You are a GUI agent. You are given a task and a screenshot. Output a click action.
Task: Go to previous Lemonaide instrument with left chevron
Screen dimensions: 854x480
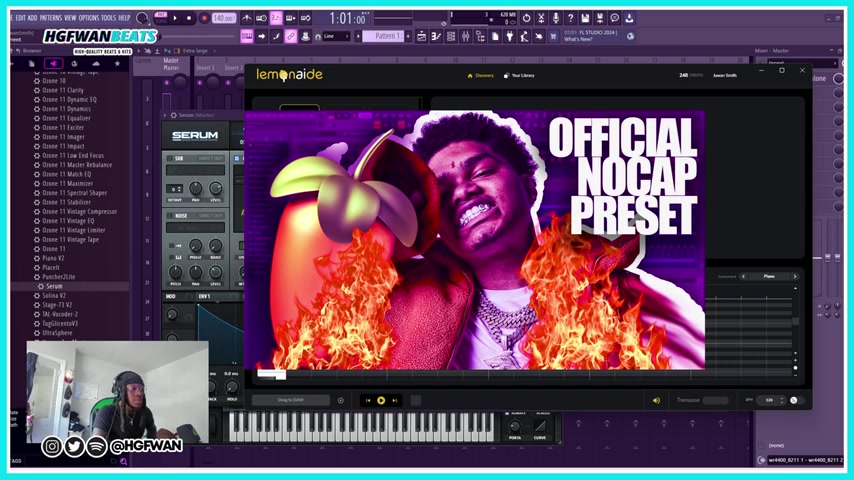tap(743, 277)
